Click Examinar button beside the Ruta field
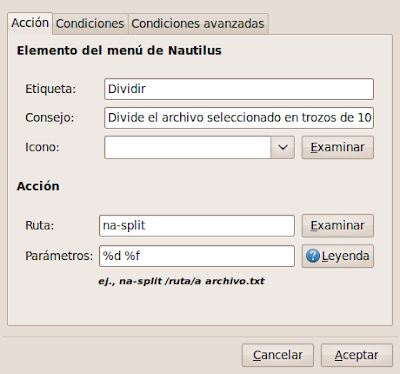The width and height of the screenshot is (400, 374). [x=338, y=226]
